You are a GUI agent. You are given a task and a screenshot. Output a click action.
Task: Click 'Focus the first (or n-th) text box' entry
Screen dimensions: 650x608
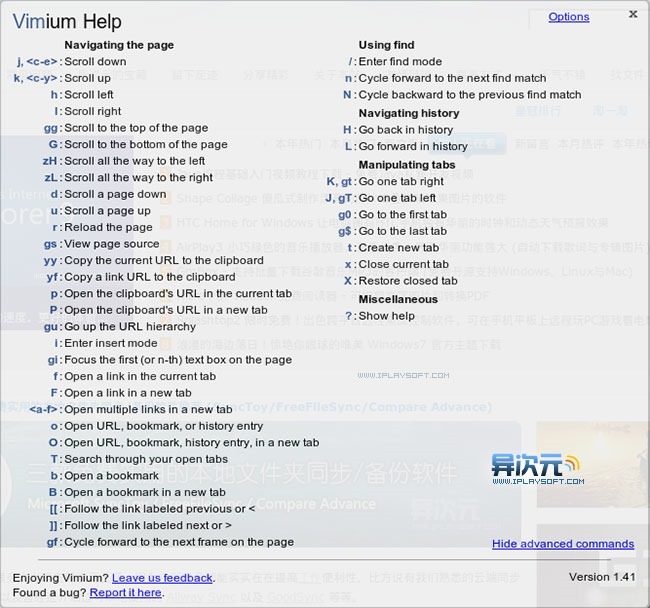(178, 360)
